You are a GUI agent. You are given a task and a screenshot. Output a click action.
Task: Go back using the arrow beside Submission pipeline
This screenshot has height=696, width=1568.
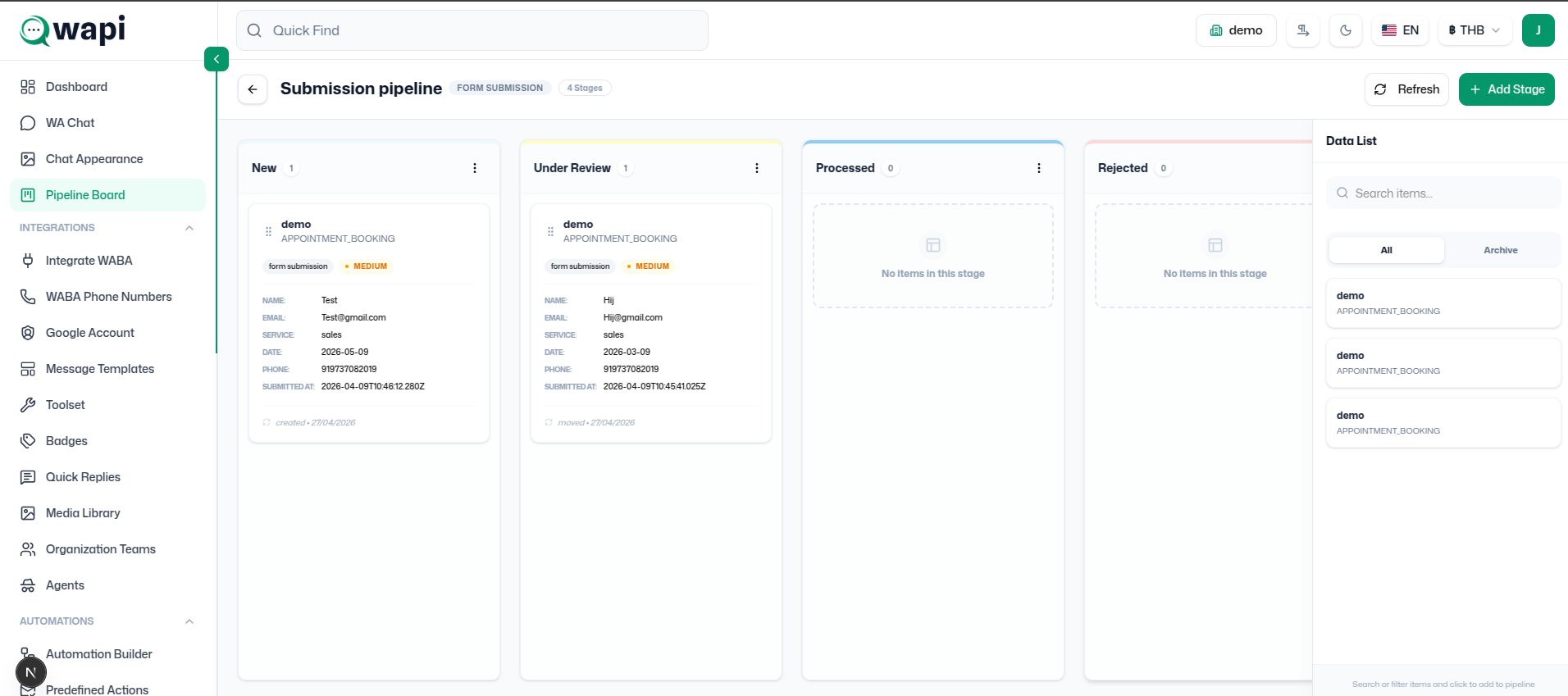pos(253,89)
